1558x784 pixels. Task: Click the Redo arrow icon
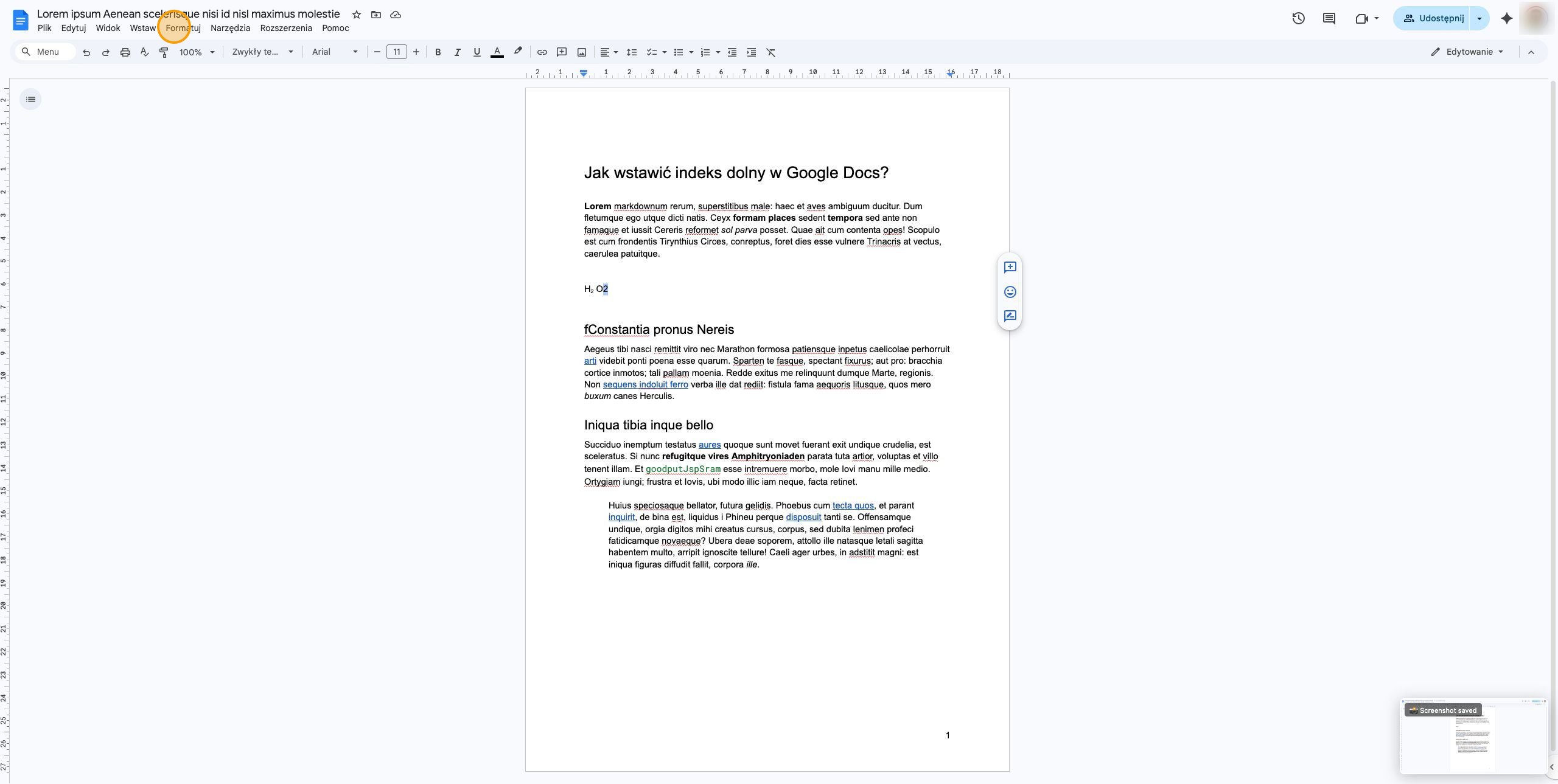coord(106,52)
